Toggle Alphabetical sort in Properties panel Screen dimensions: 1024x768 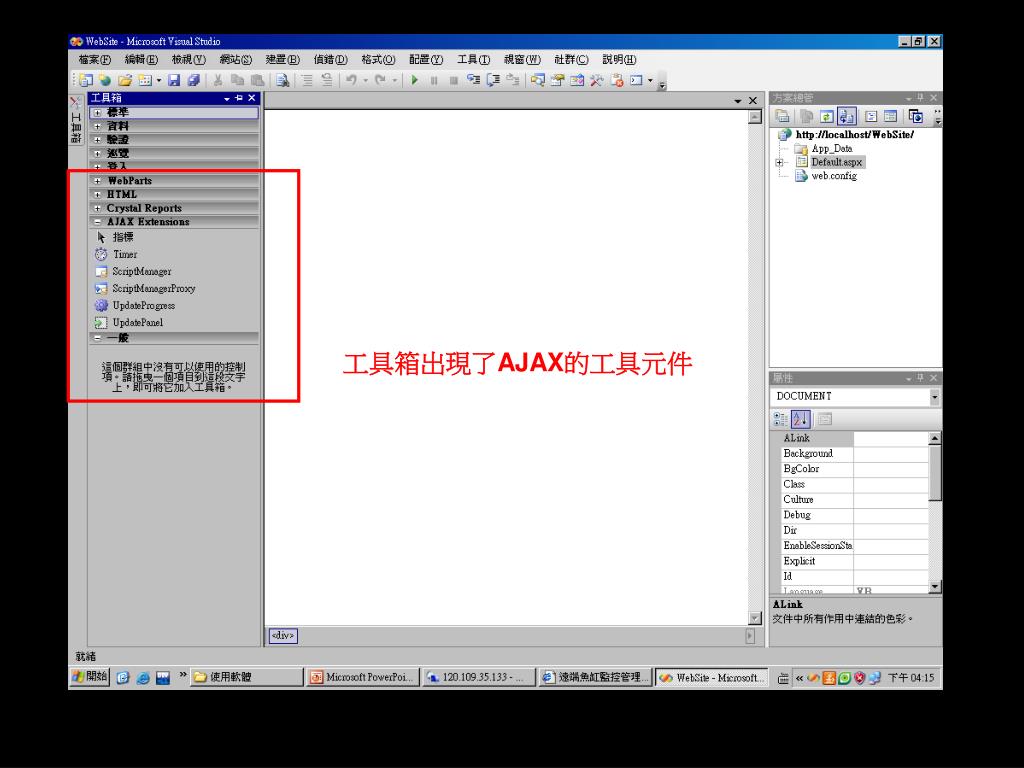(801, 419)
